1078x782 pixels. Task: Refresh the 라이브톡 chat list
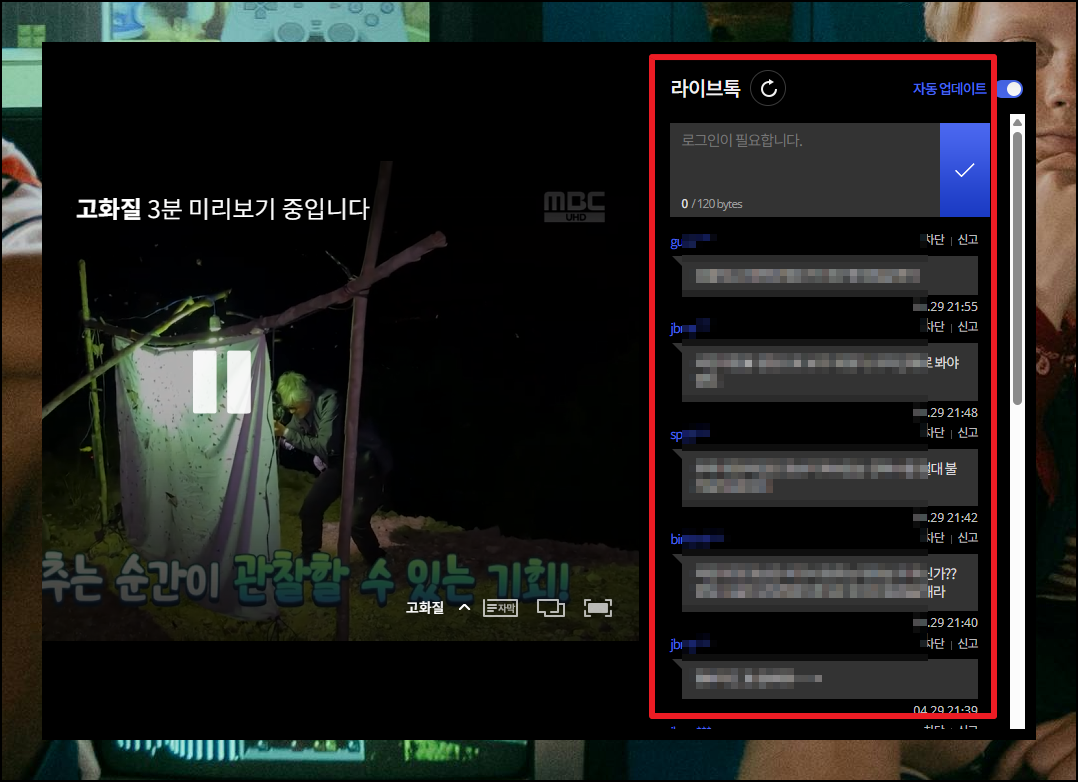pyautogui.click(x=768, y=88)
